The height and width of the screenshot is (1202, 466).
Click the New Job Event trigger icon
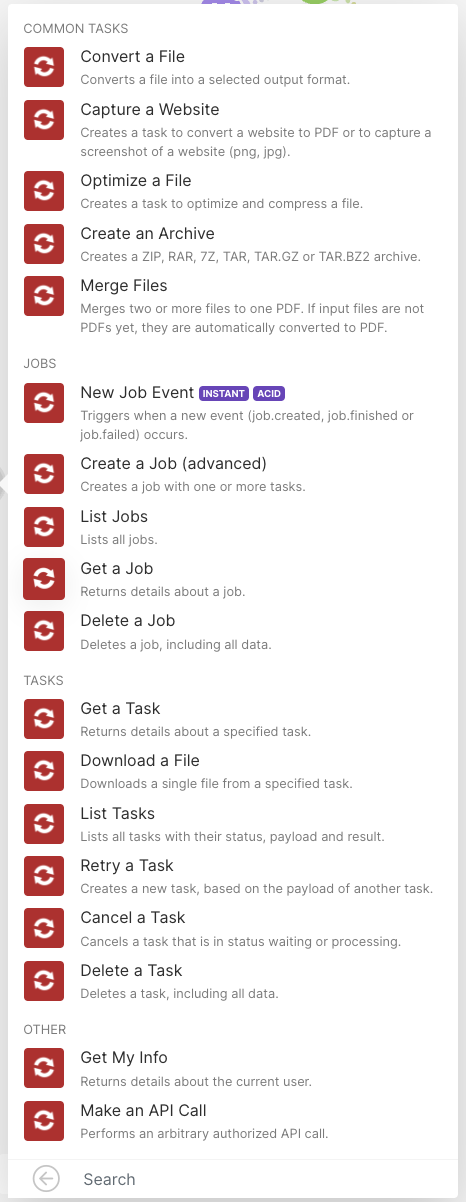click(x=43, y=403)
